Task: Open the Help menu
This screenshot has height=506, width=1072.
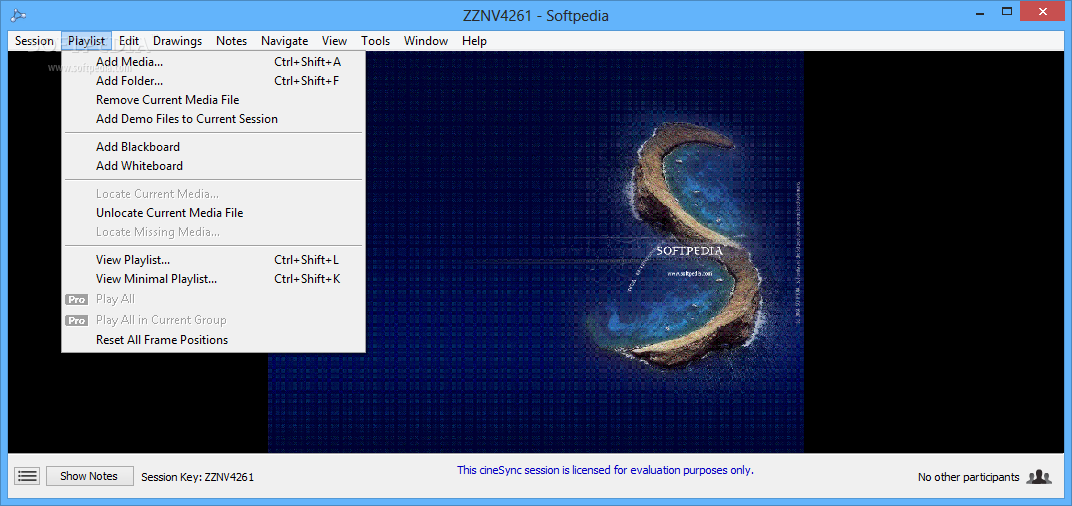Action: point(474,41)
